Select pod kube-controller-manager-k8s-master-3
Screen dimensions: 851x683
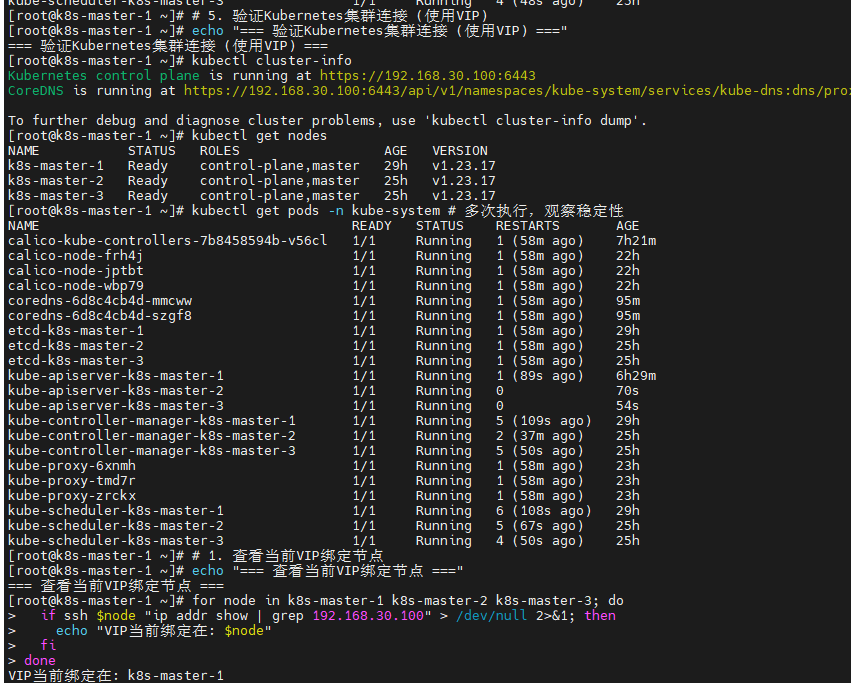(x=152, y=451)
